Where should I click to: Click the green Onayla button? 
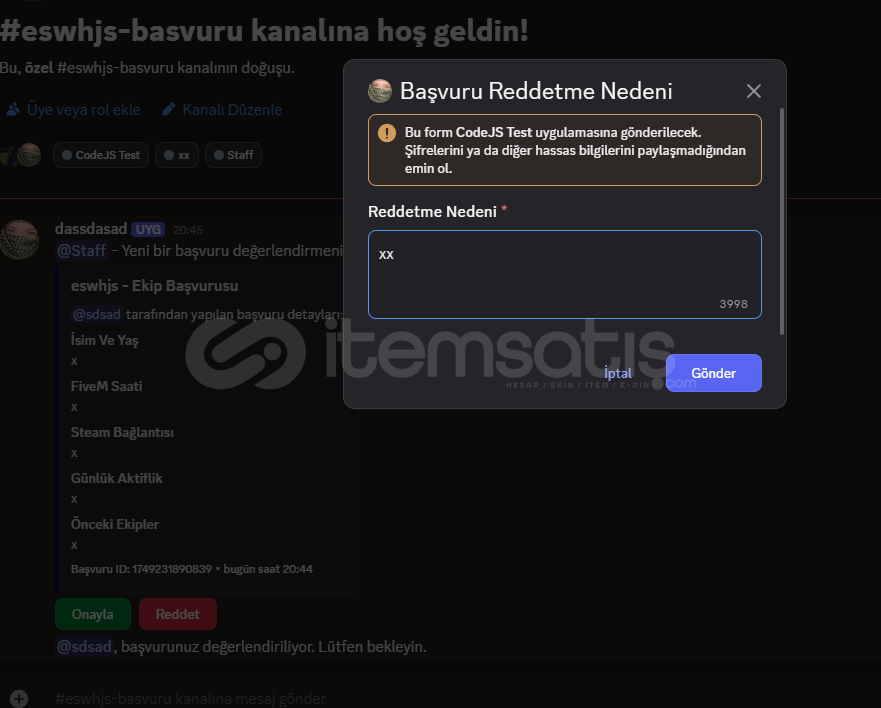click(93, 614)
